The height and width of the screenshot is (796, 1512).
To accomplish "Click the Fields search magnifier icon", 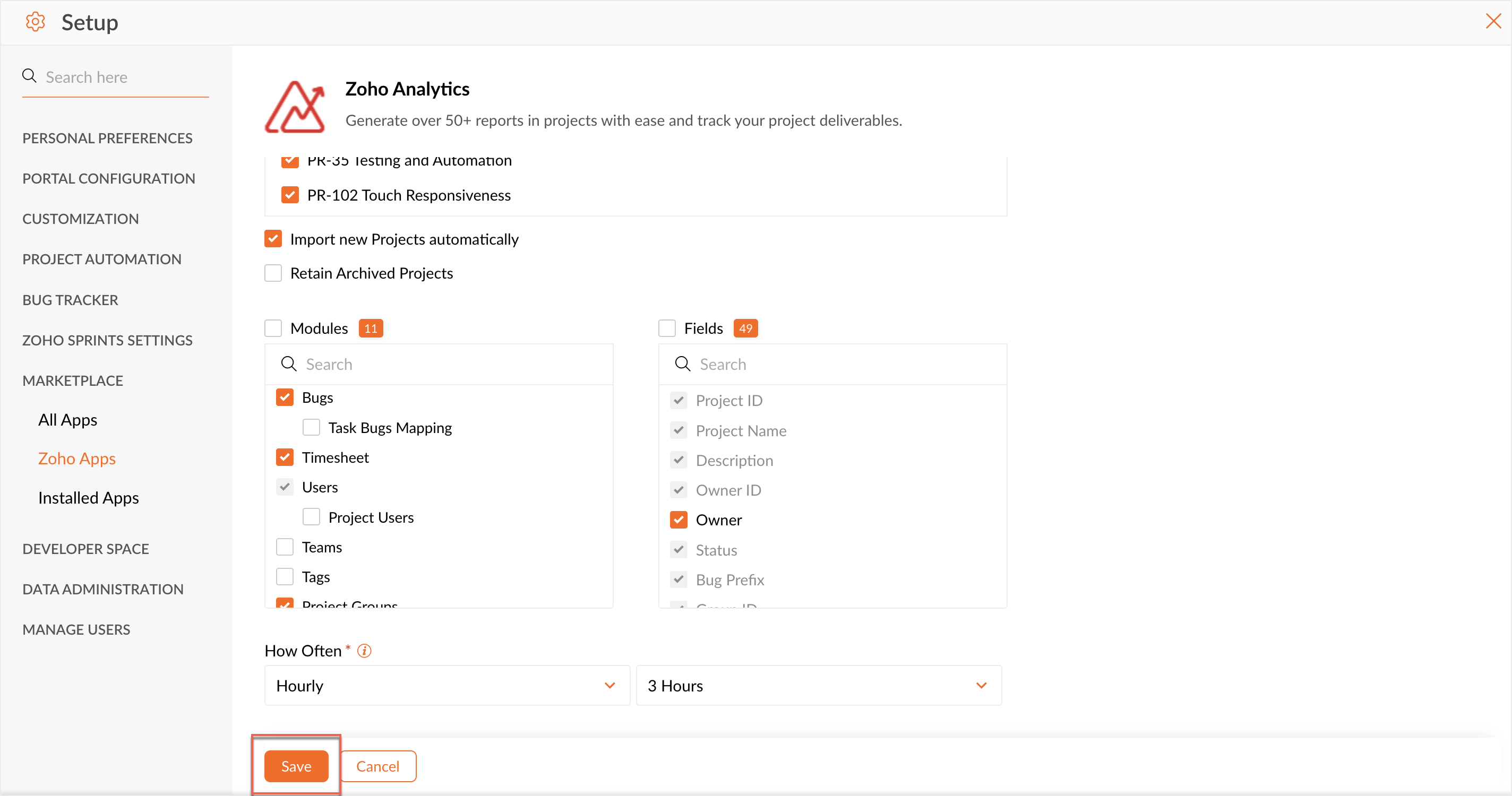I will click(682, 364).
